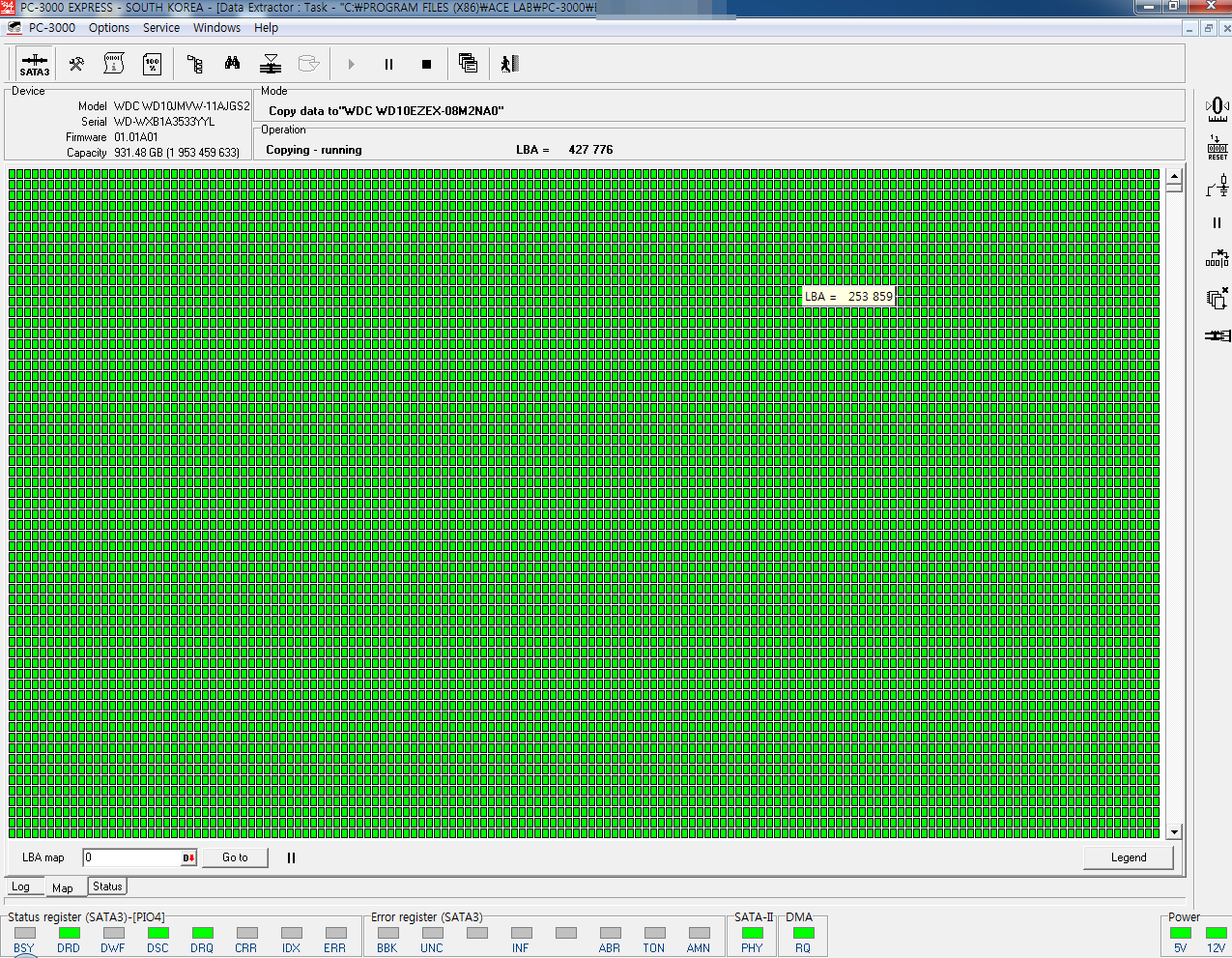The height and width of the screenshot is (958, 1232).
Task: Click the exit running-man icon
Action: tap(509, 65)
